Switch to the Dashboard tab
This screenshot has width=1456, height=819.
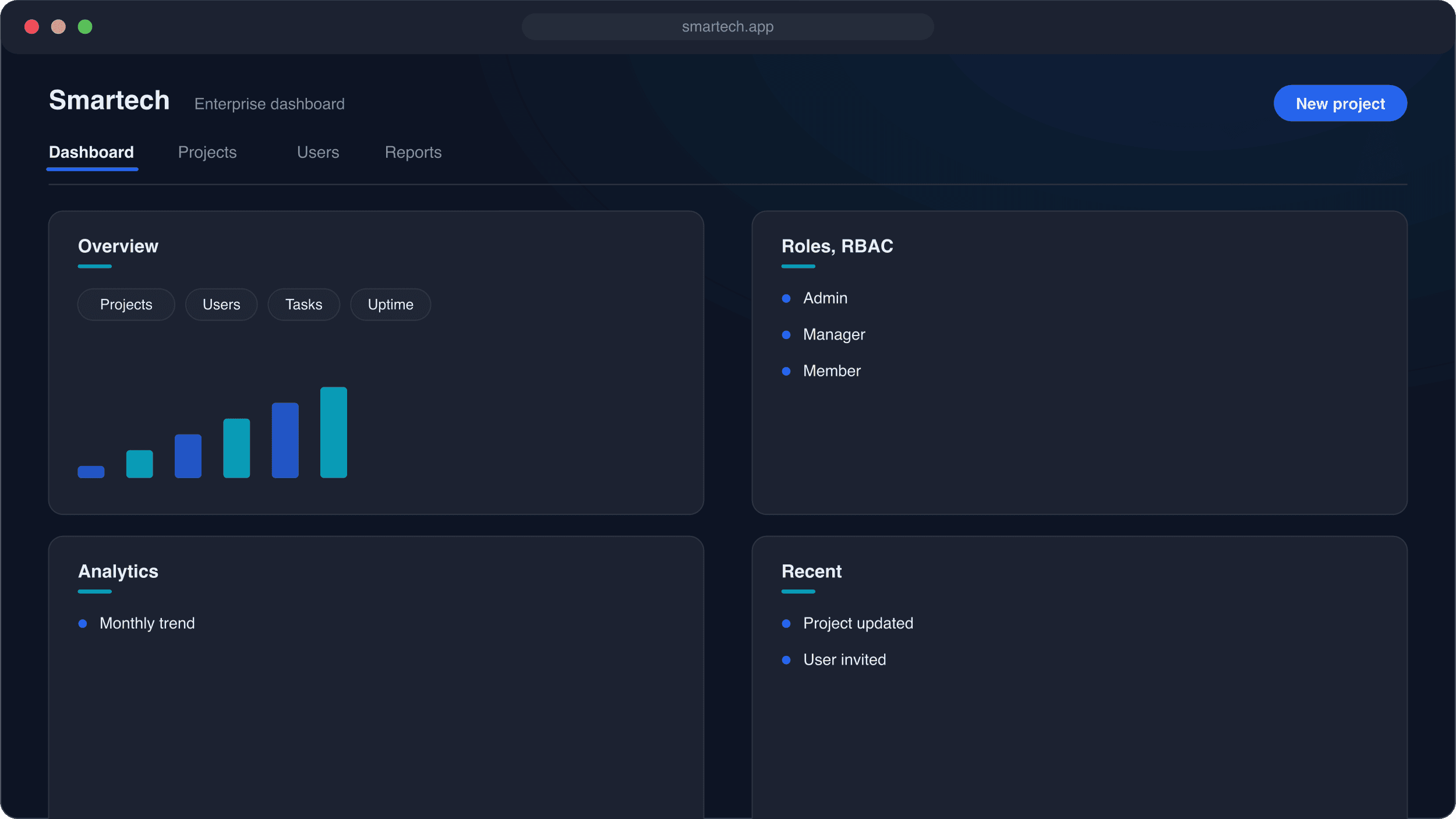[91, 152]
